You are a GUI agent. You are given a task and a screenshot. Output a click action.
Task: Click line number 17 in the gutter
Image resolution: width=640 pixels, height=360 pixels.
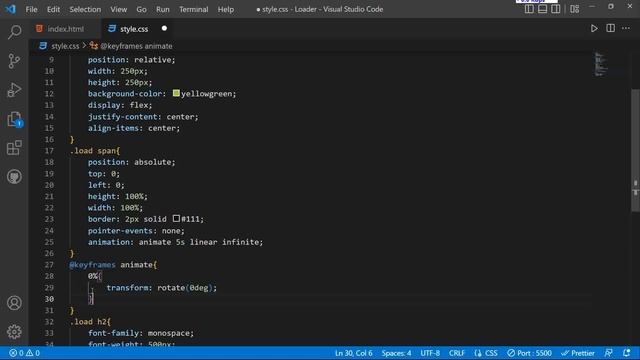click(x=49, y=151)
